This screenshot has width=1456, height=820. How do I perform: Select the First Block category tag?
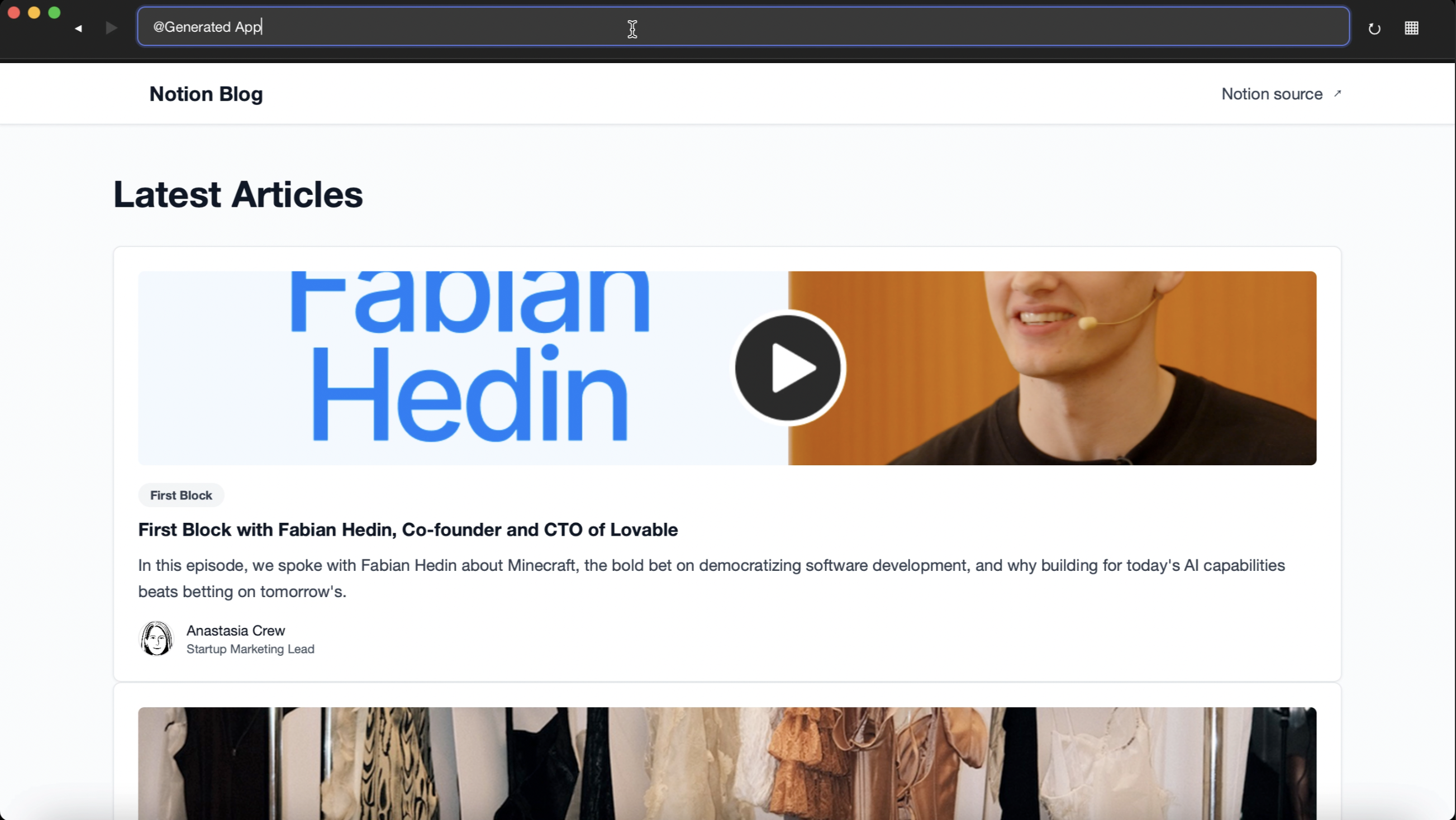(181, 495)
